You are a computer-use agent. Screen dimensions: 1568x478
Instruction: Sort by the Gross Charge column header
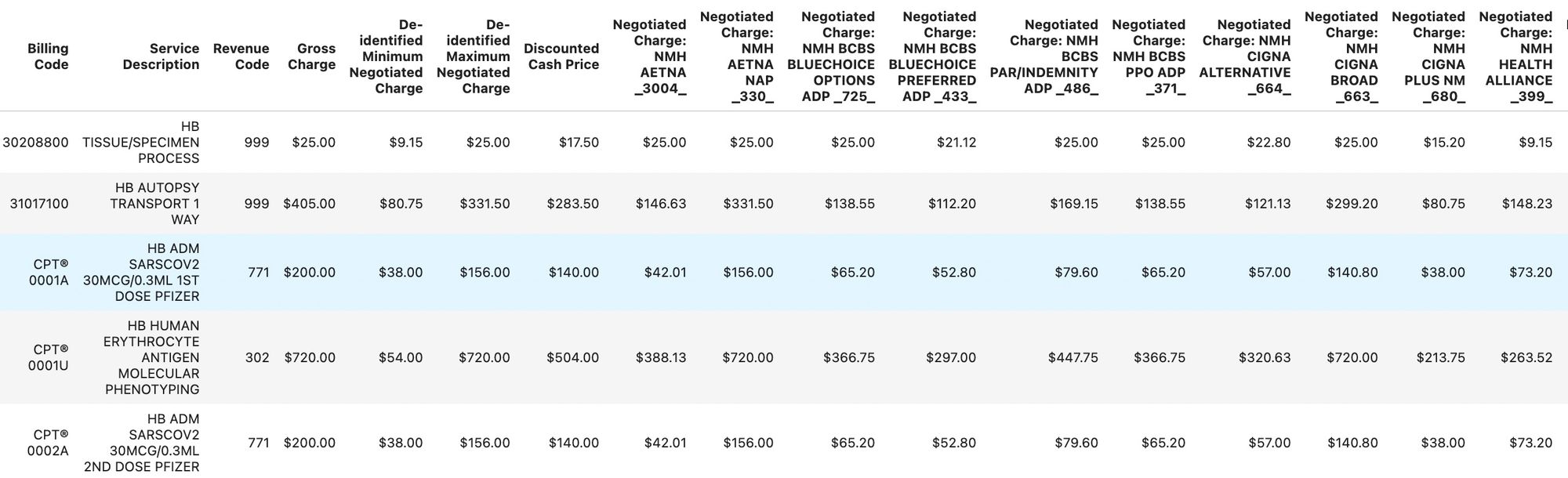pos(311,56)
